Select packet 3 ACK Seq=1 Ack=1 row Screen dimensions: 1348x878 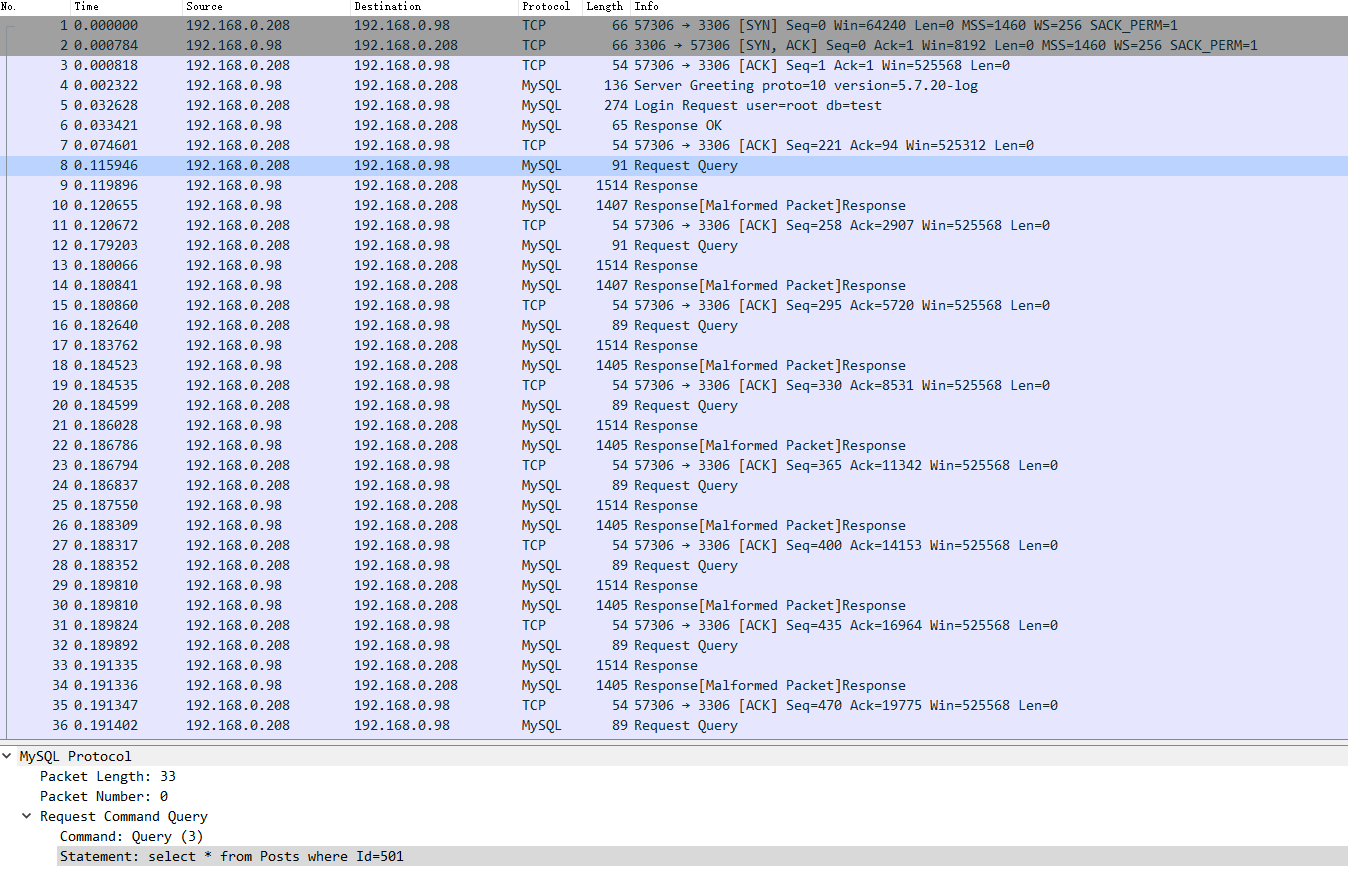[674, 65]
